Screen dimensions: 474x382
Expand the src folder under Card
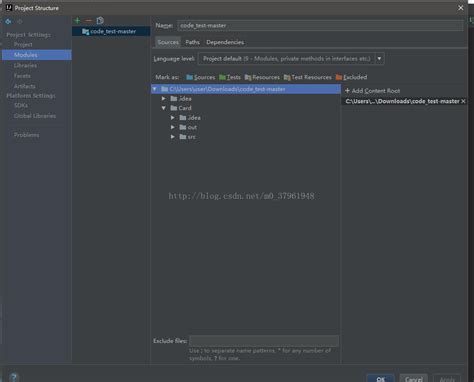(173, 137)
